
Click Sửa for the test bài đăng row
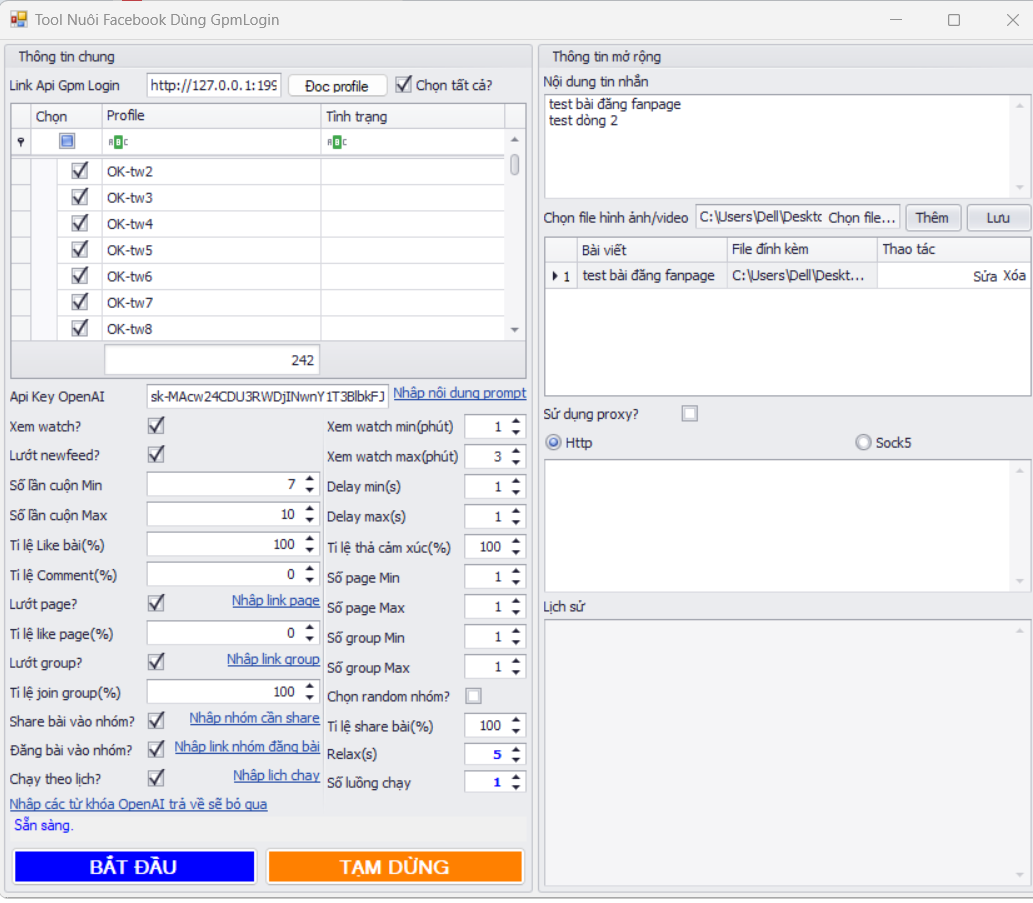pyautogui.click(x=984, y=276)
